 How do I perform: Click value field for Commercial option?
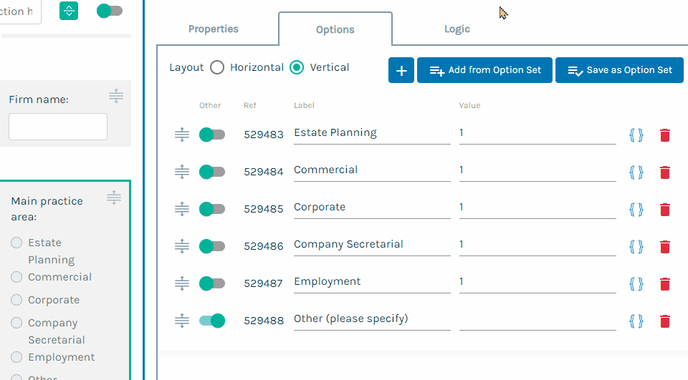(538, 171)
